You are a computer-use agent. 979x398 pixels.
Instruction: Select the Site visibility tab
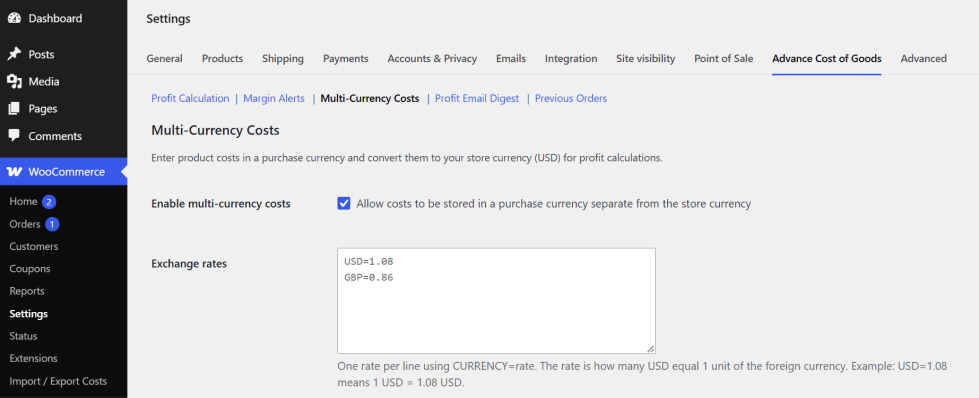pyautogui.click(x=646, y=59)
